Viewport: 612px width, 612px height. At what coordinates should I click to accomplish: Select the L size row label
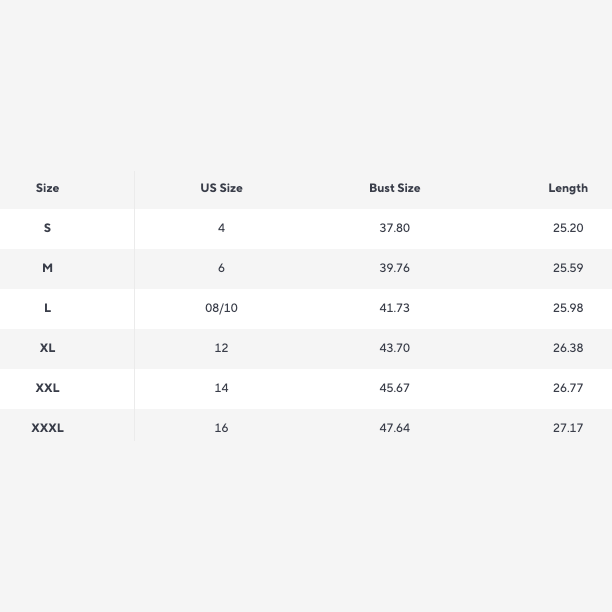click(47, 308)
